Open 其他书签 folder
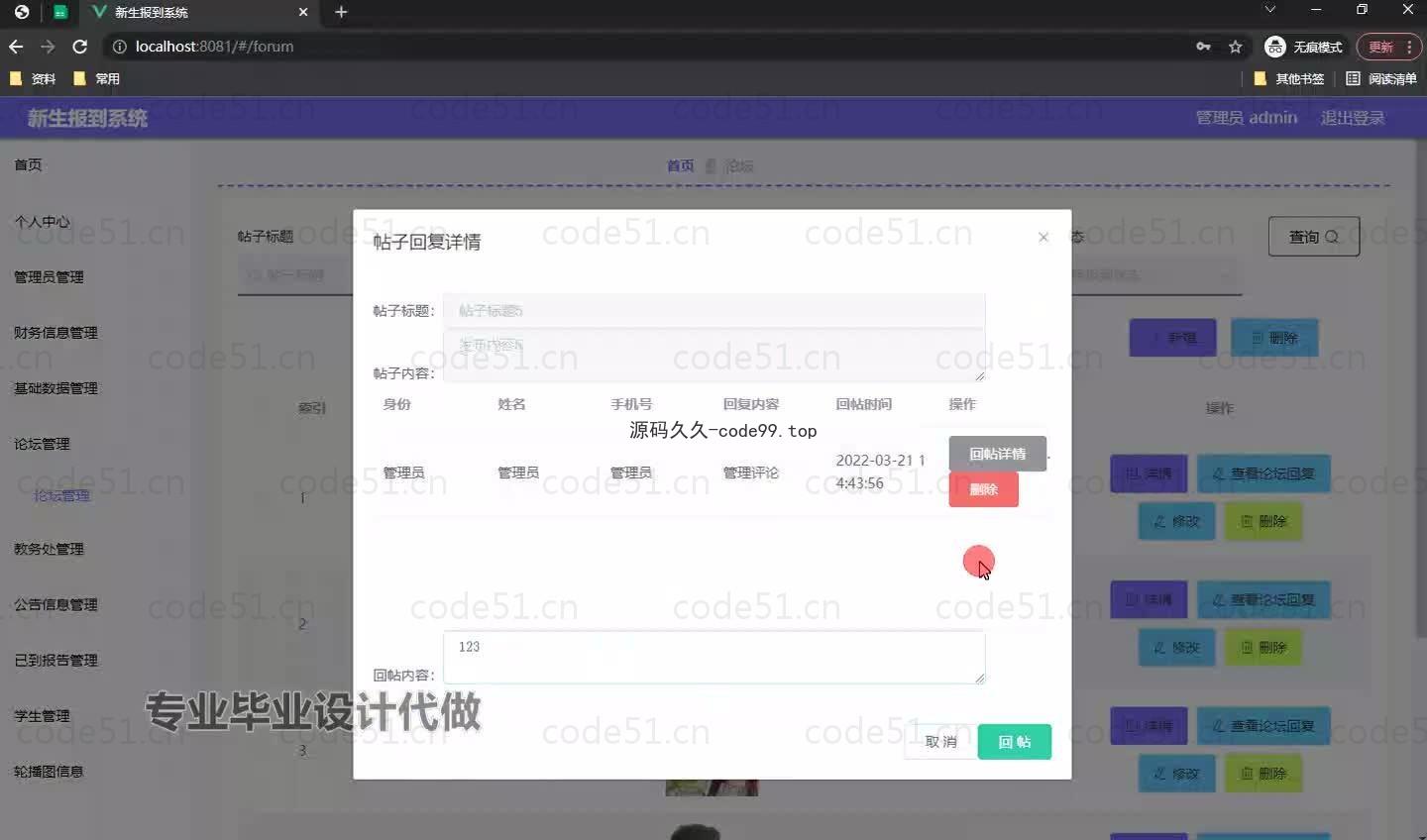1427x840 pixels. point(1288,78)
